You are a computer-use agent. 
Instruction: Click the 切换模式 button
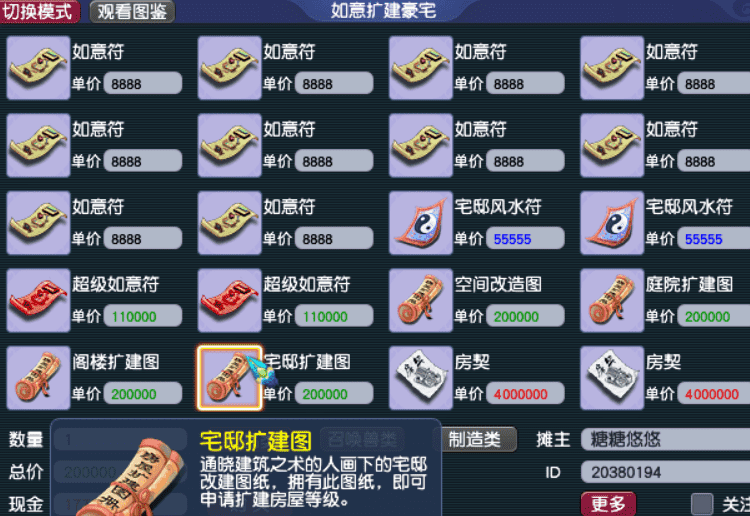coord(40,11)
